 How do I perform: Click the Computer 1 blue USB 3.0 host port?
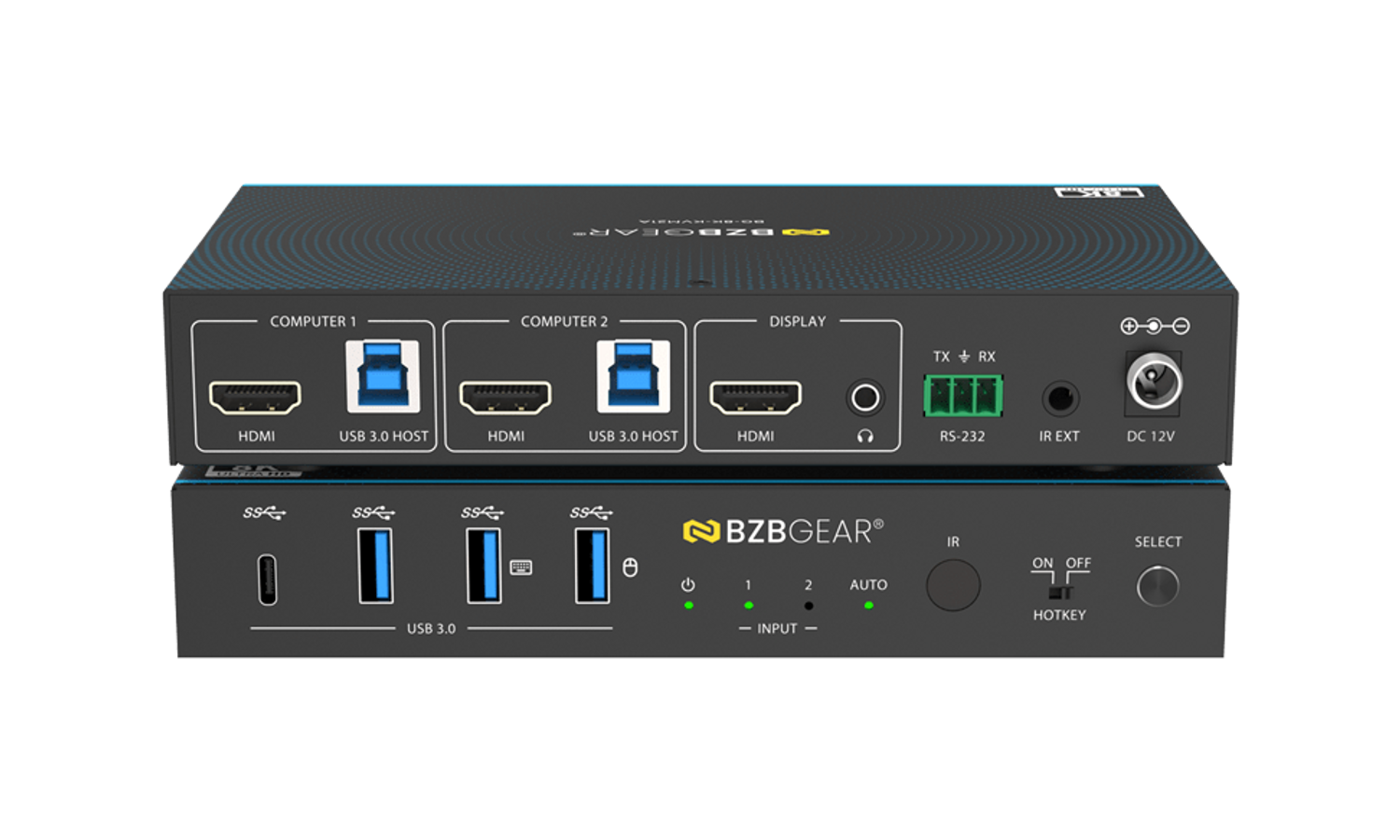[383, 376]
